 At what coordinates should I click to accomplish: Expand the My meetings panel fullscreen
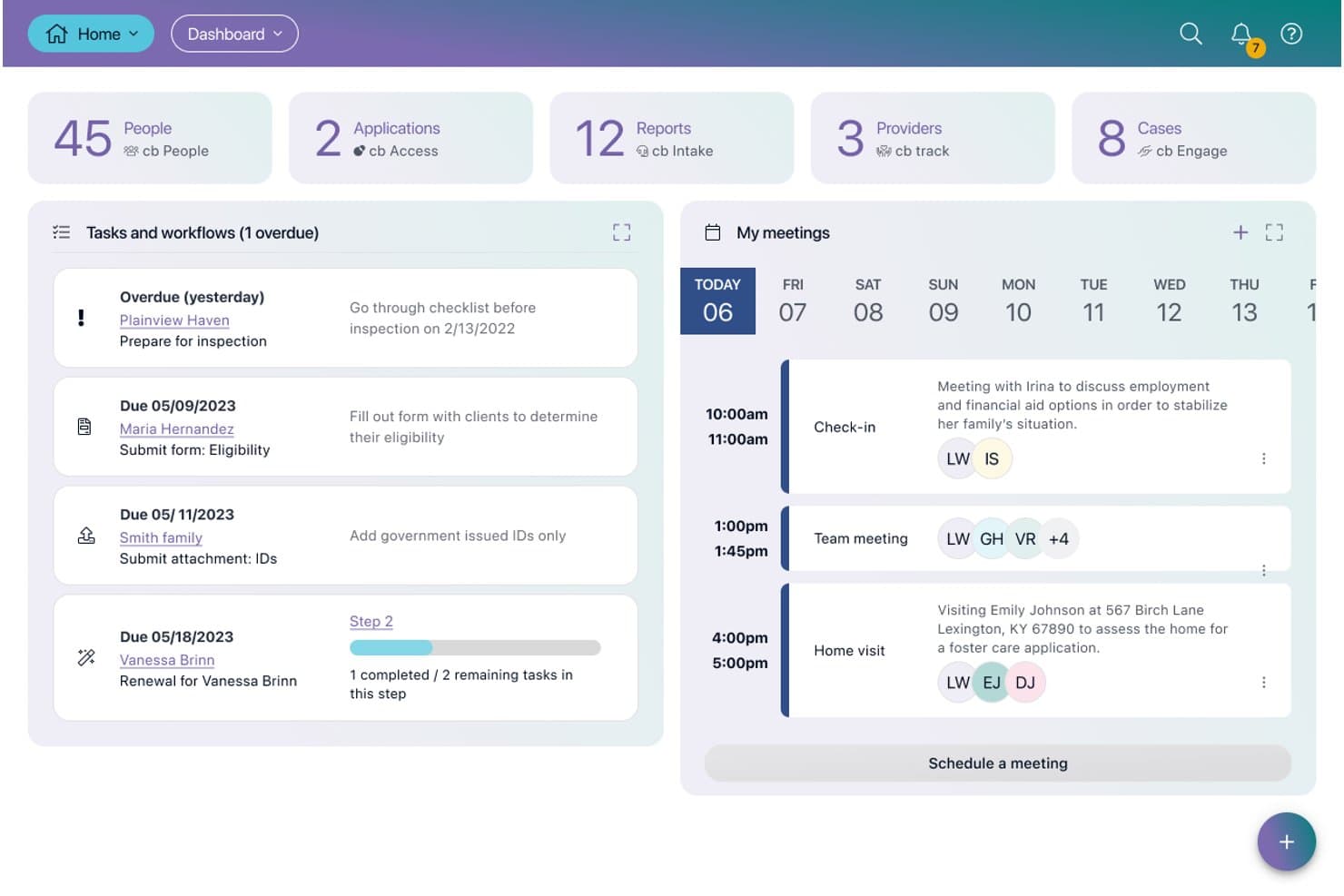[1274, 232]
